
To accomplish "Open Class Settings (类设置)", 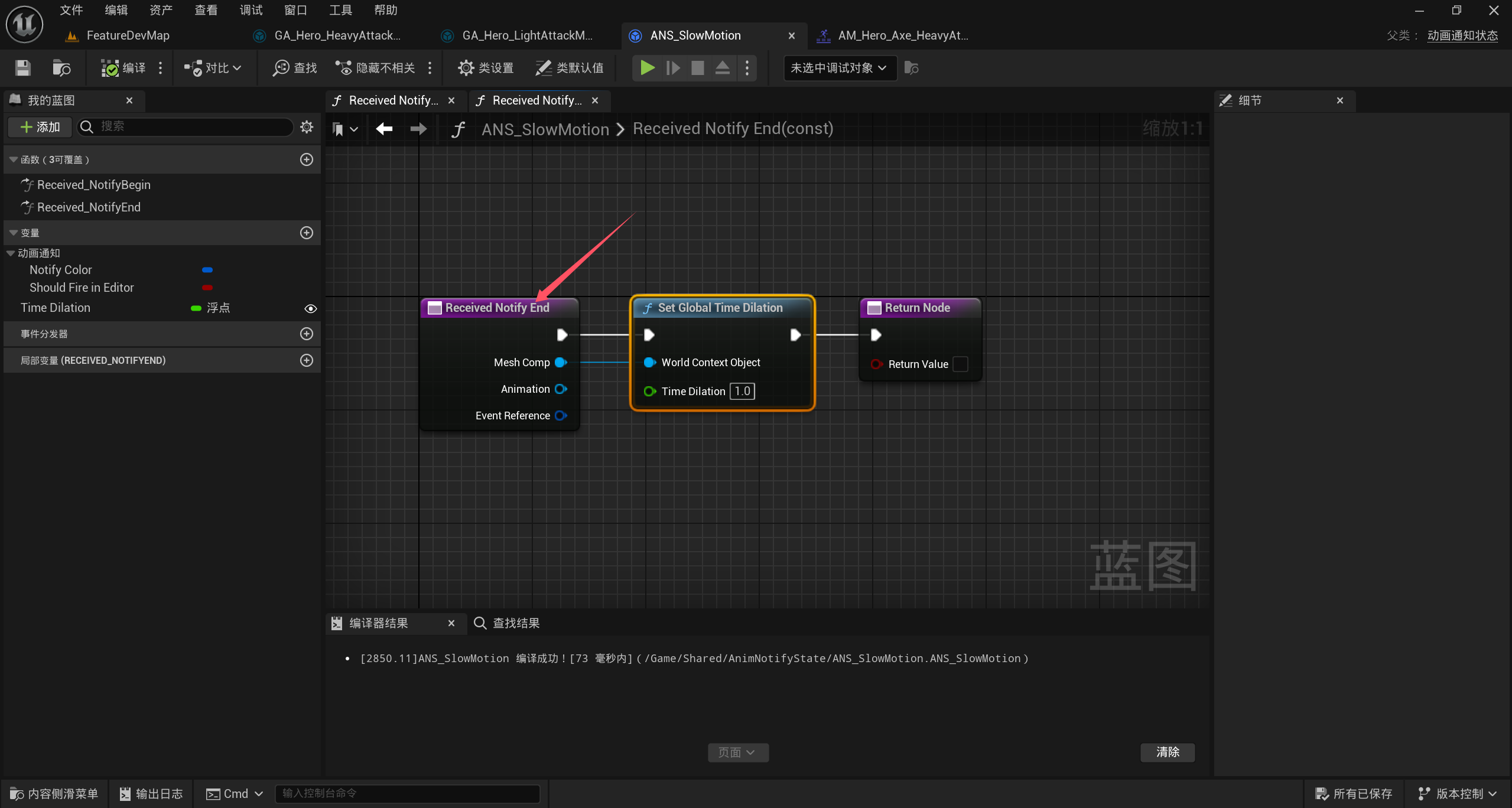I will 485,68.
